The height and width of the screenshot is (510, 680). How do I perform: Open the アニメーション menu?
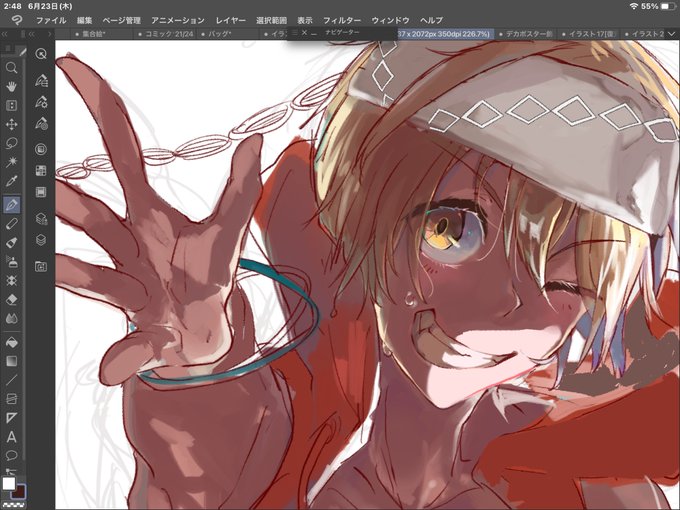pos(178,20)
